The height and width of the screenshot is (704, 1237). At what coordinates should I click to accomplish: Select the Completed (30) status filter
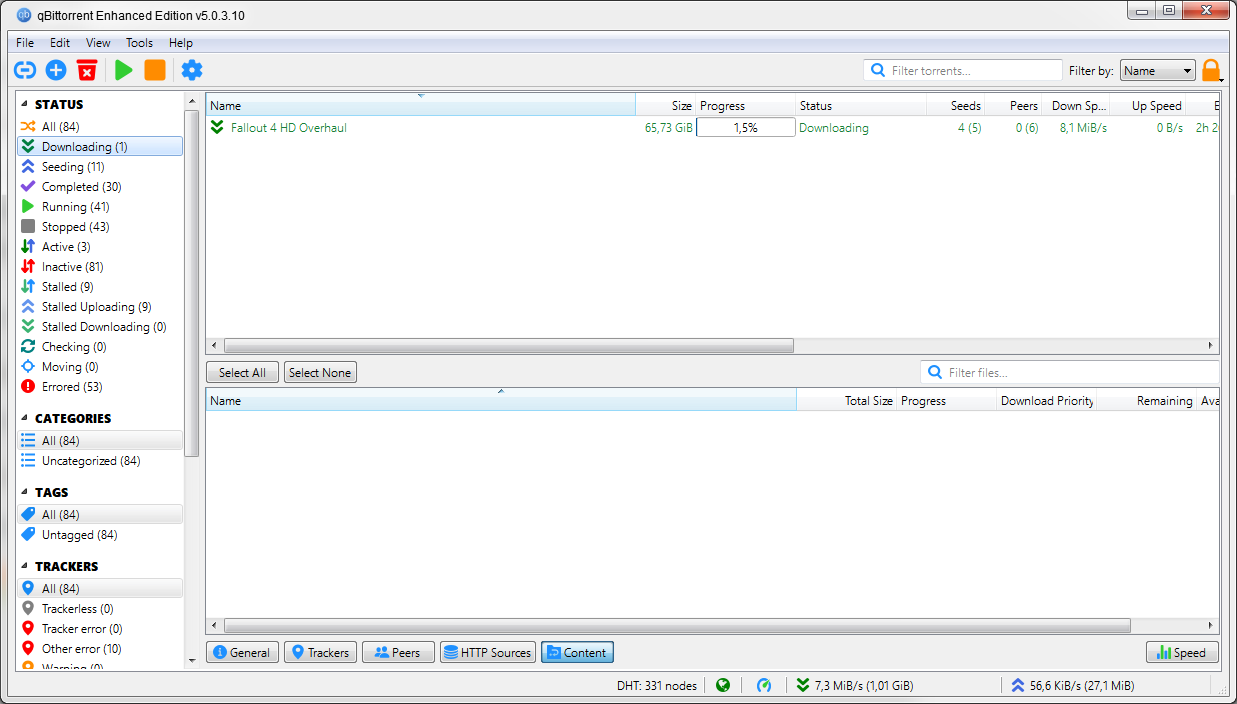[100, 186]
